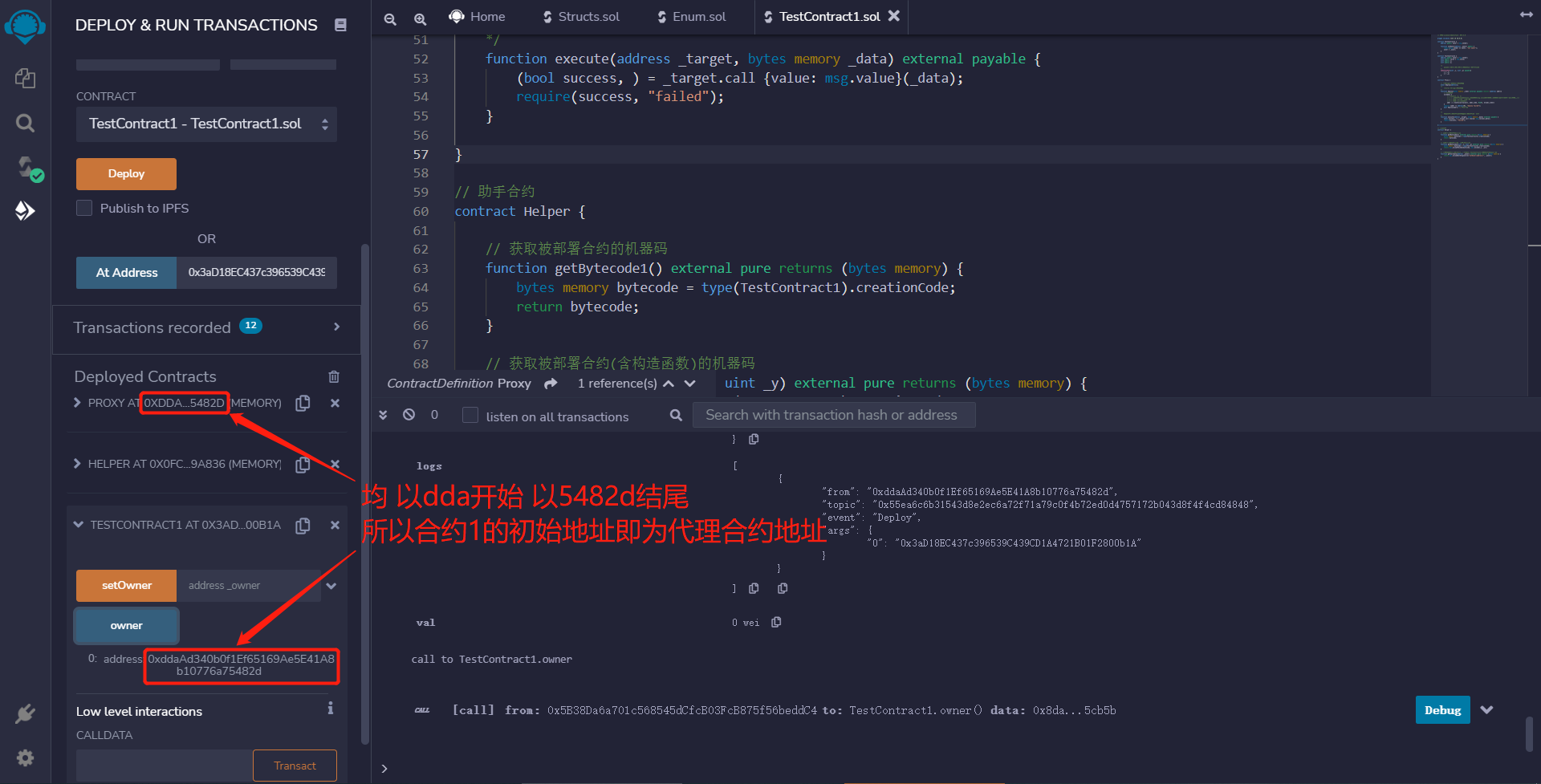Click the At Address button
The height and width of the screenshot is (784, 1541).
point(126,273)
